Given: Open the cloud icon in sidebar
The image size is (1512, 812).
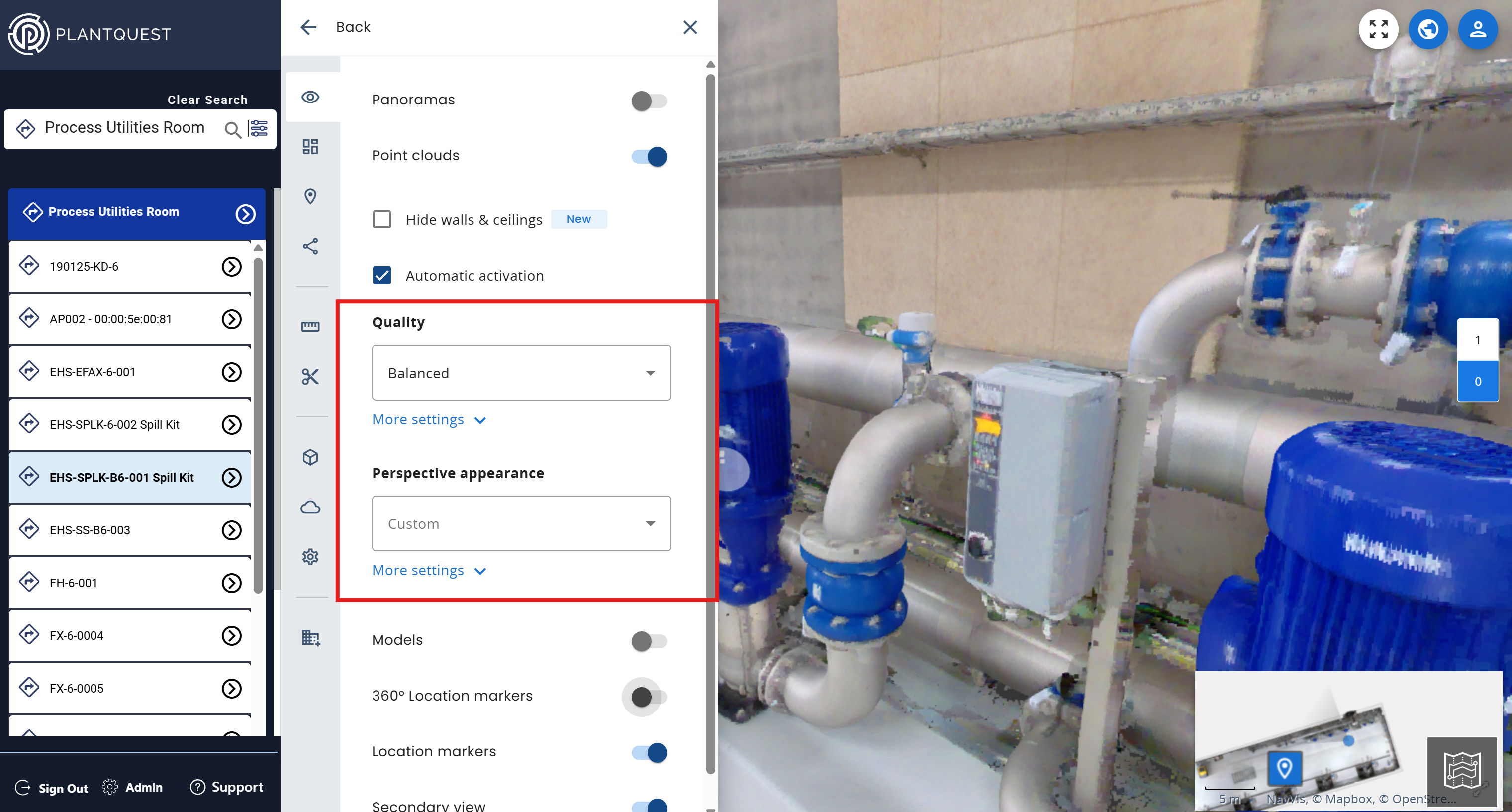Looking at the screenshot, I should tap(310, 507).
